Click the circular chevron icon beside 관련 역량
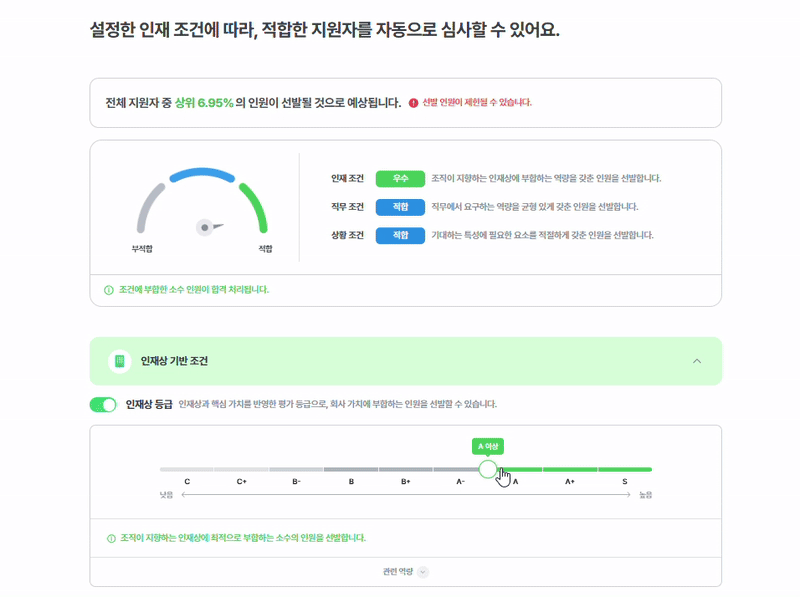The height and width of the screenshot is (597, 800). (x=423, y=571)
